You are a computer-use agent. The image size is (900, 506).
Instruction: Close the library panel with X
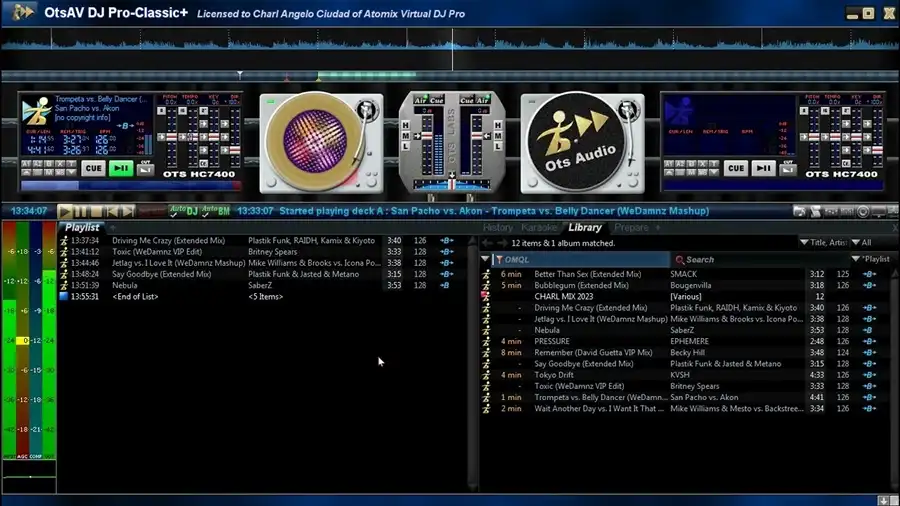(895, 228)
